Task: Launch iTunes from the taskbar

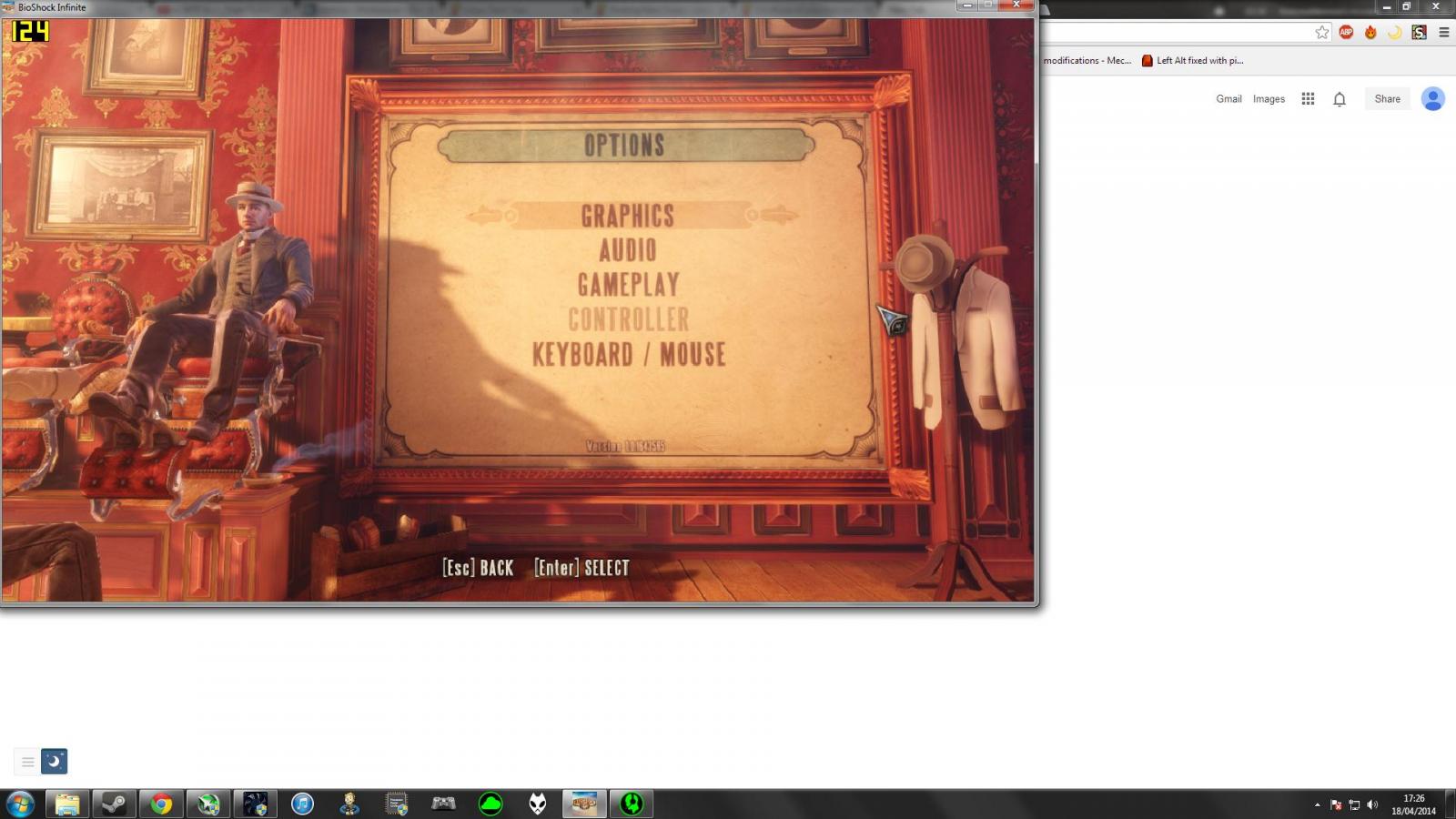Action: coord(302,804)
